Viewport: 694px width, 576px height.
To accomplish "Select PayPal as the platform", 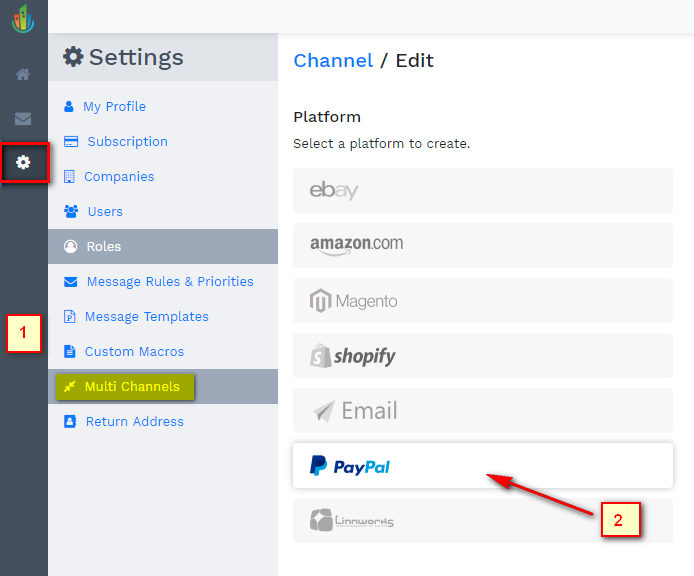I will point(482,466).
